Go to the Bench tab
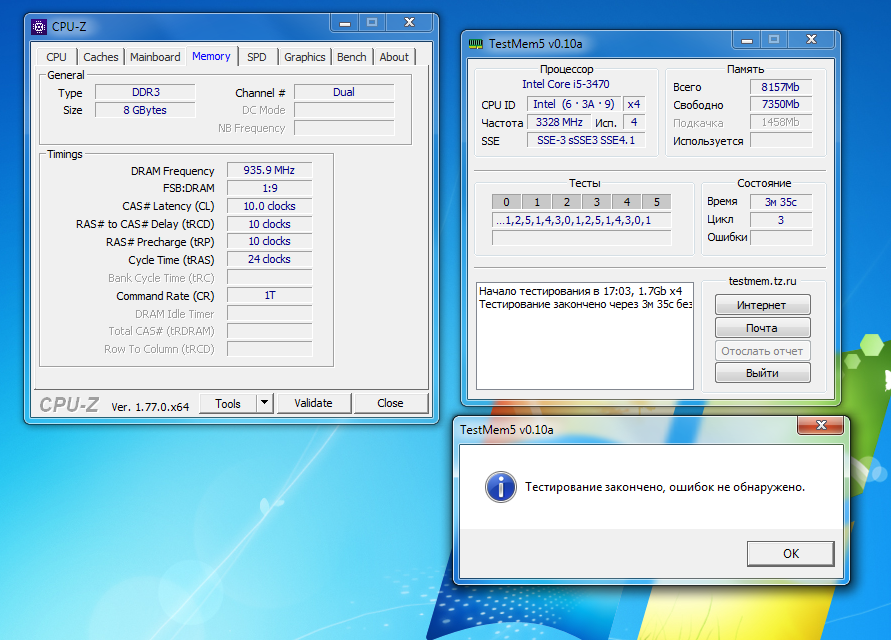Screen dimensions: 891x640 [352, 57]
